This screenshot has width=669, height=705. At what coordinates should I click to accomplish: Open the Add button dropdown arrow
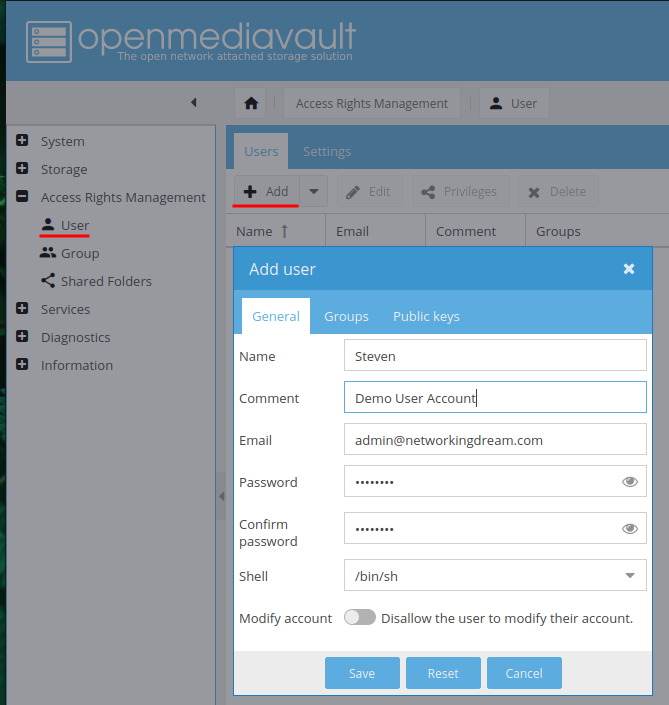click(313, 192)
